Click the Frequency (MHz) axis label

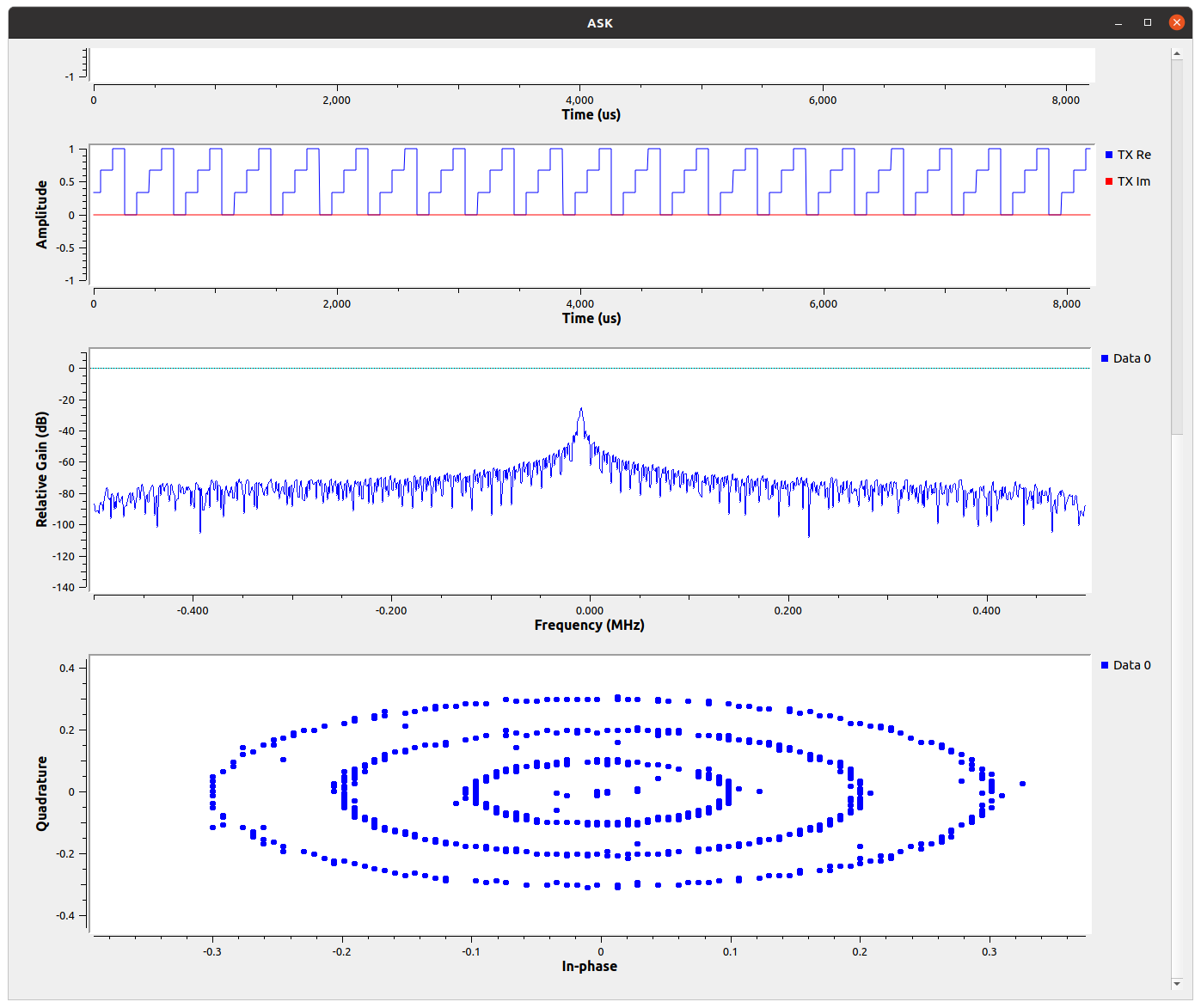click(590, 625)
